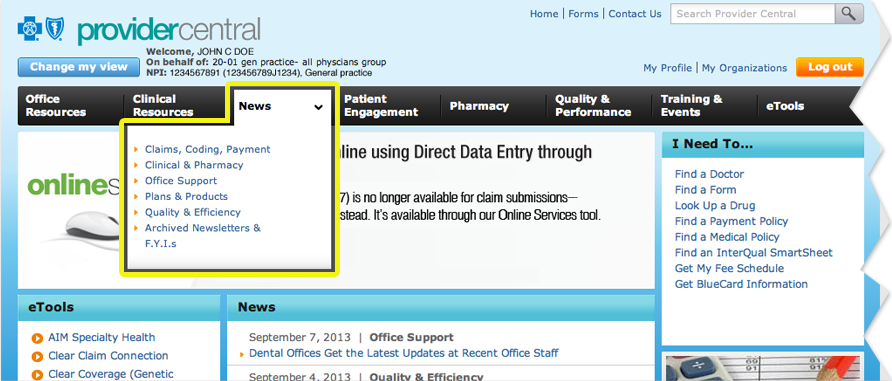Viewport: 892px width, 381px height.
Task: Open Clear Coverage eTool link
Action: pos(110,374)
